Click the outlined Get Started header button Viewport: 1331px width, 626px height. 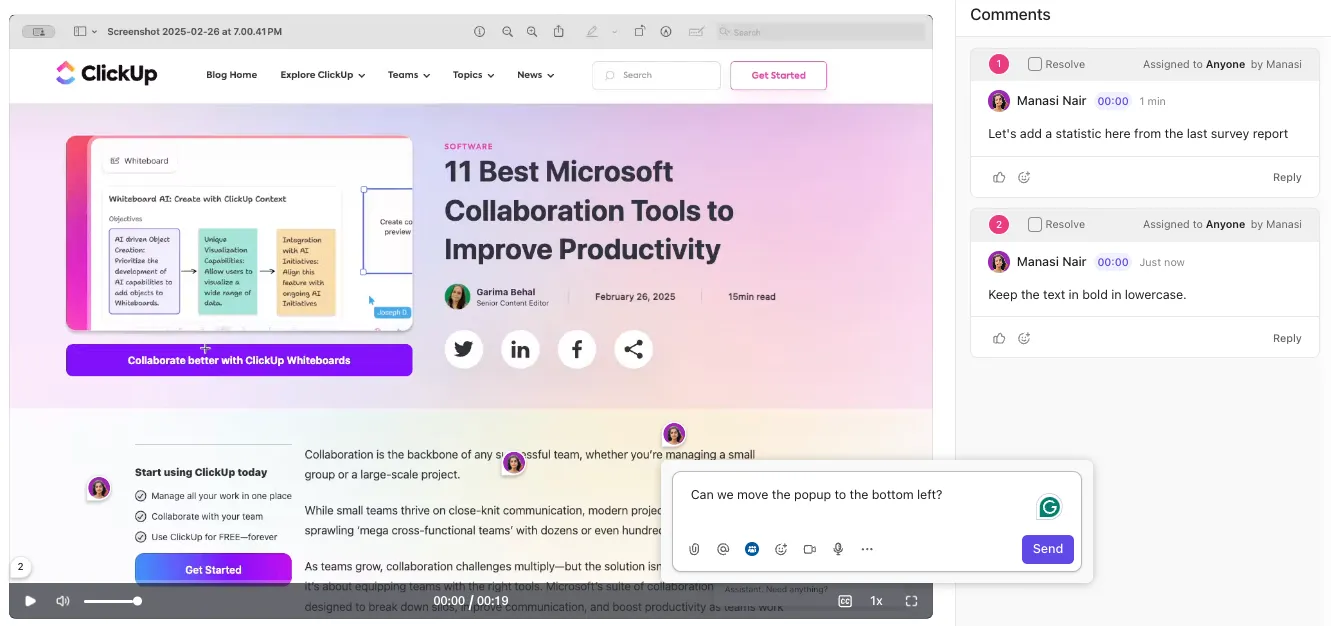coord(778,75)
